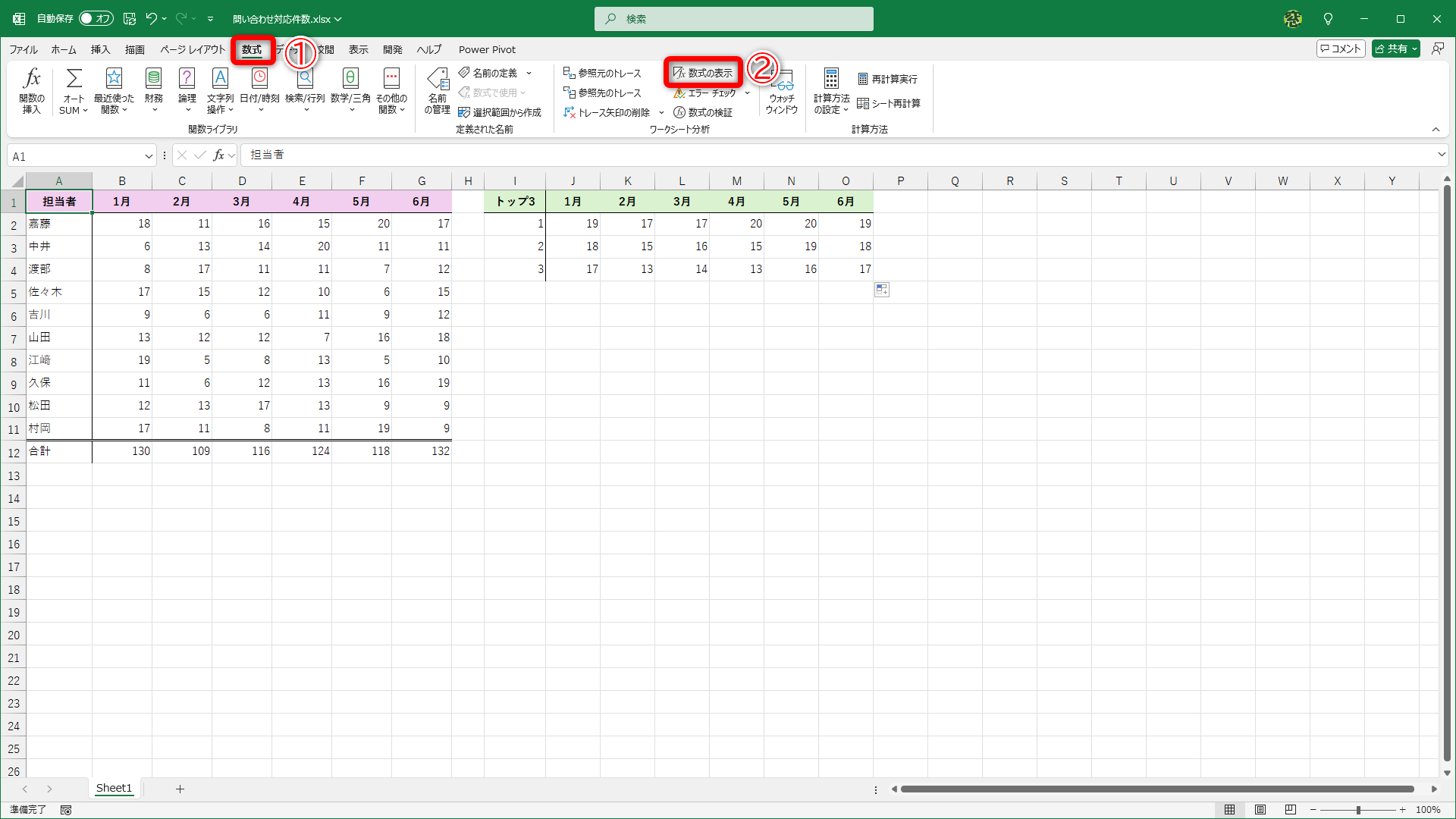Click the zoom slider in the status bar
The height and width of the screenshot is (819, 1456).
point(1358,810)
